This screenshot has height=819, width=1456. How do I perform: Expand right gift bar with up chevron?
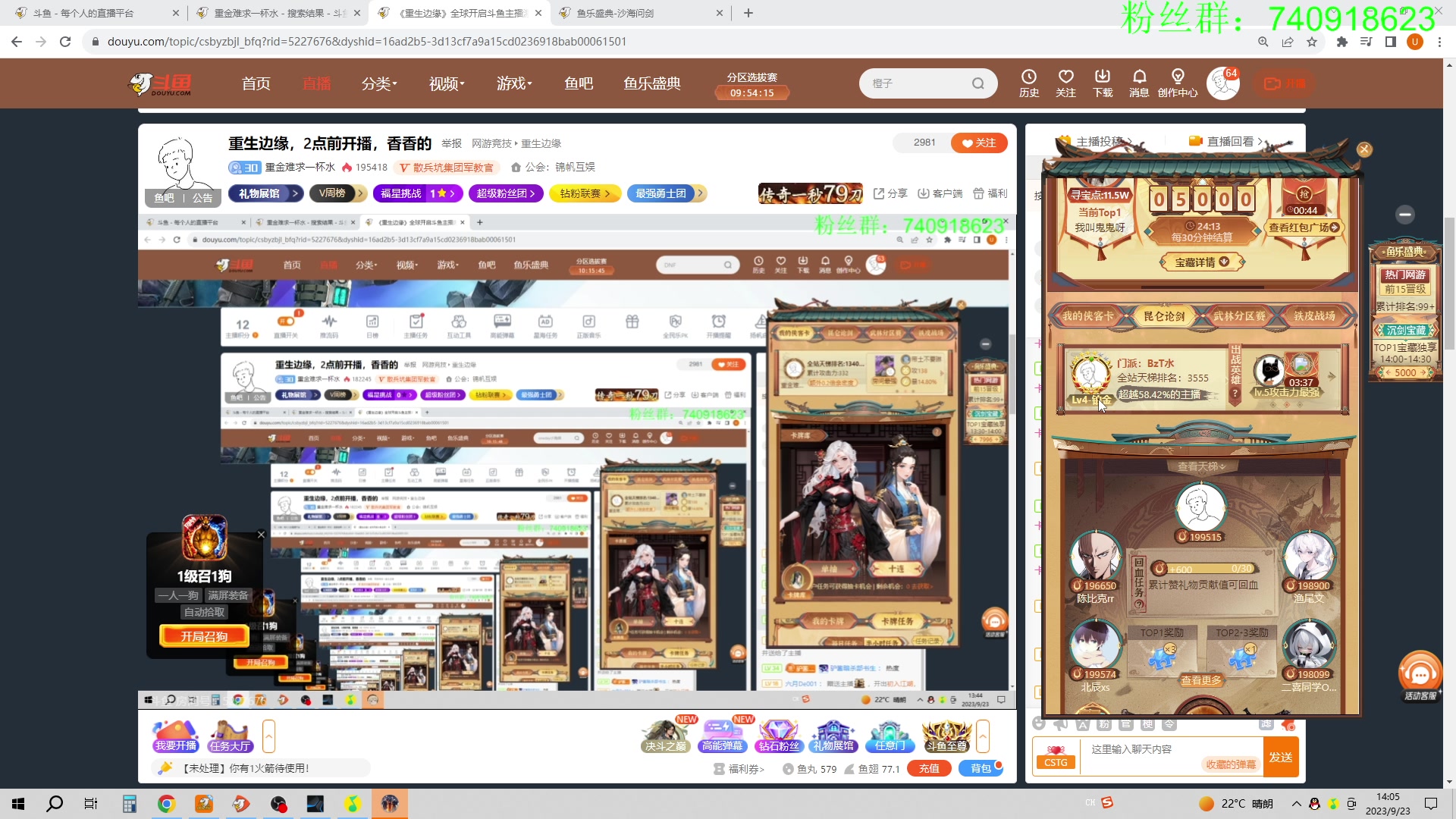coord(983,736)
